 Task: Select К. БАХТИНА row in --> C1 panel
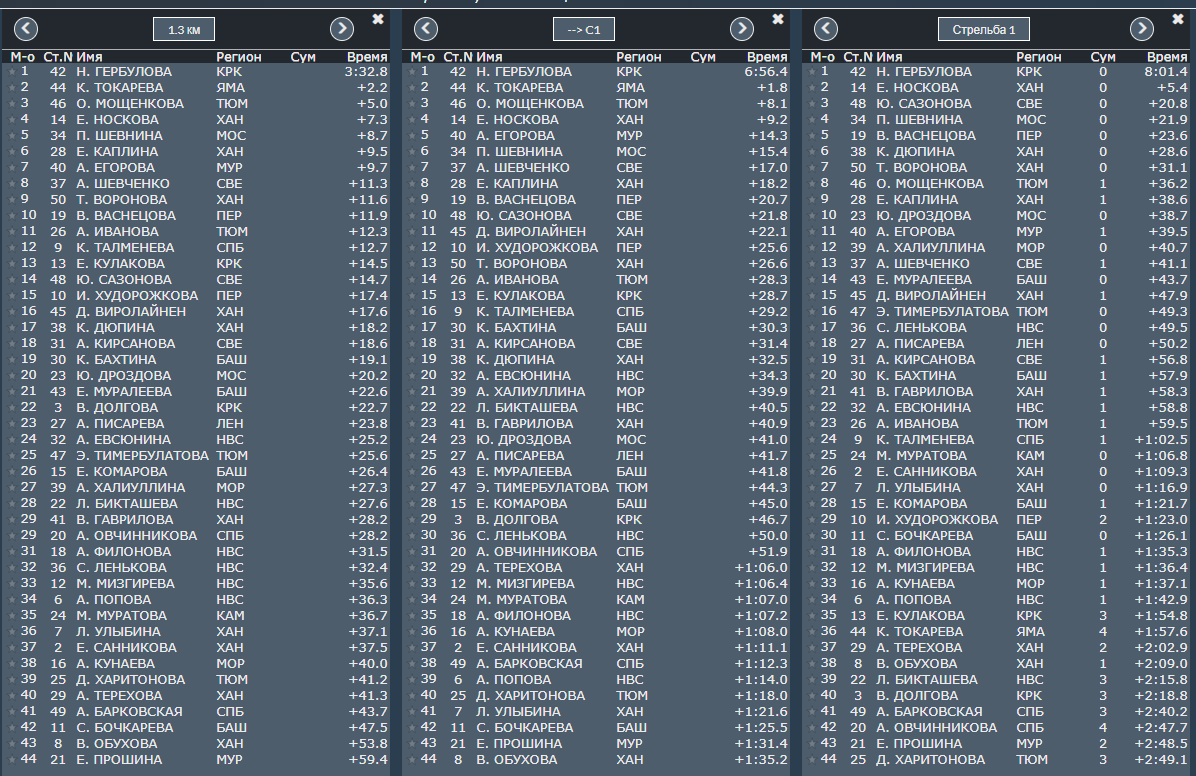click(x=598, y=328)
